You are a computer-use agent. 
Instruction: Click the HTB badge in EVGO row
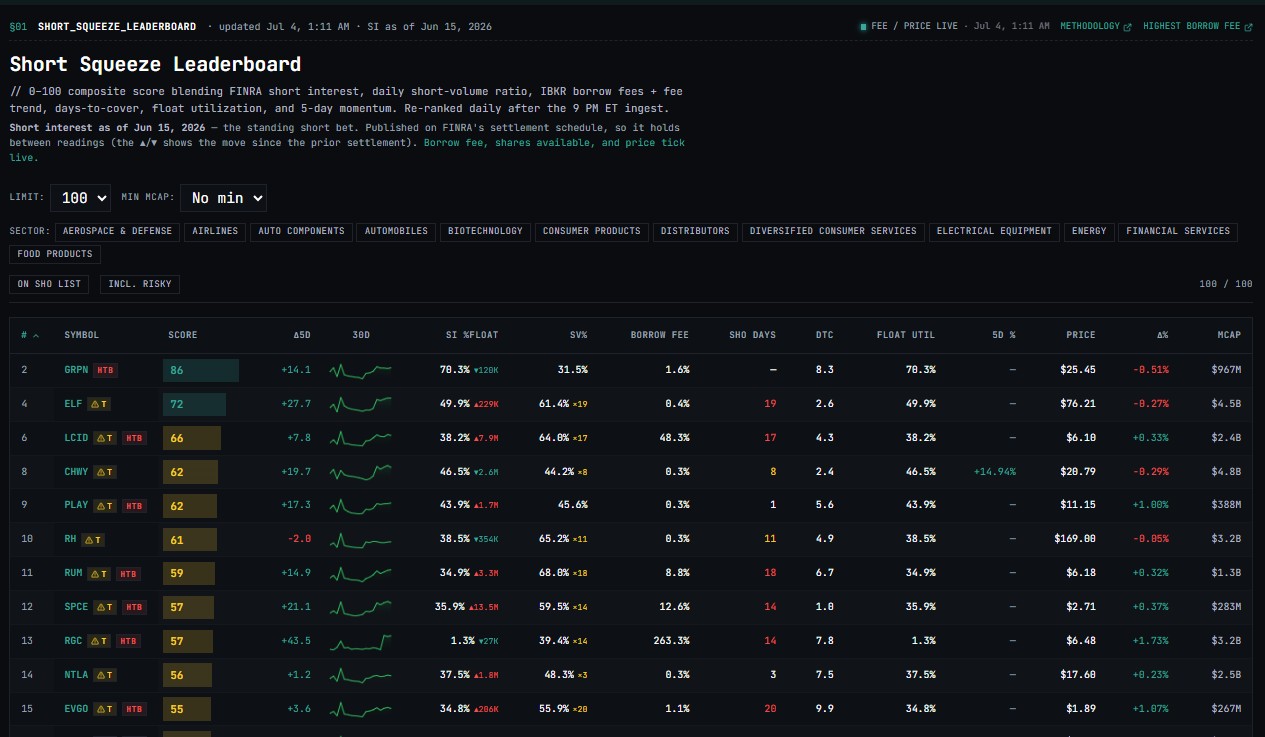click(134, 710)
